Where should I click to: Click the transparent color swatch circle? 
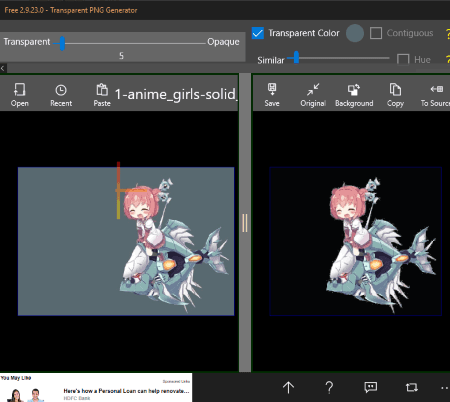tap(355, 33)
